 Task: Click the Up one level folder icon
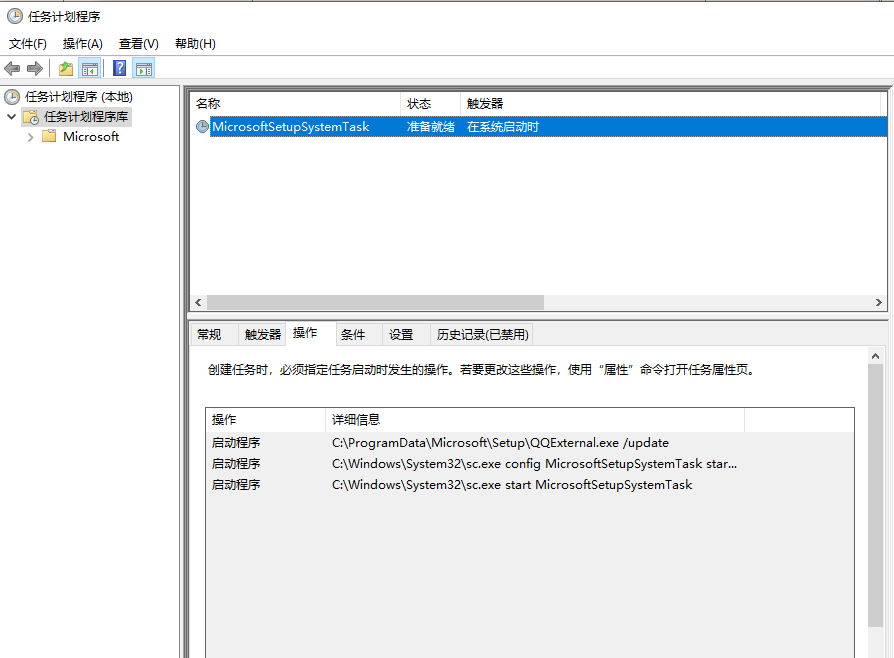[66, 69]
